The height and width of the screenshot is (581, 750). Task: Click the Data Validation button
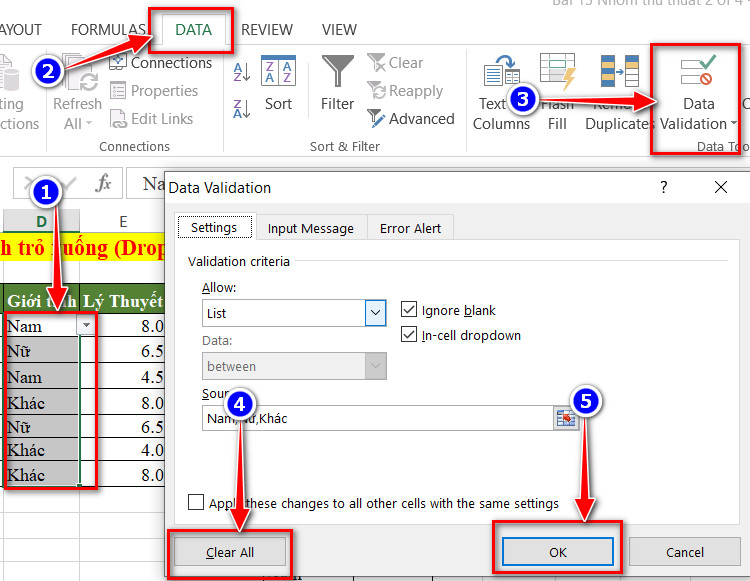(x=699, y=93)
